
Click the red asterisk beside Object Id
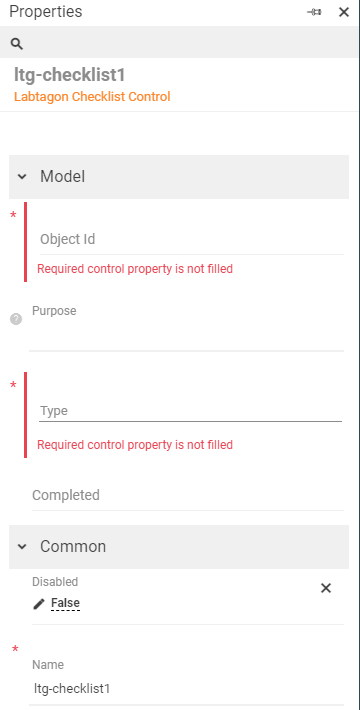pos(13,215)
